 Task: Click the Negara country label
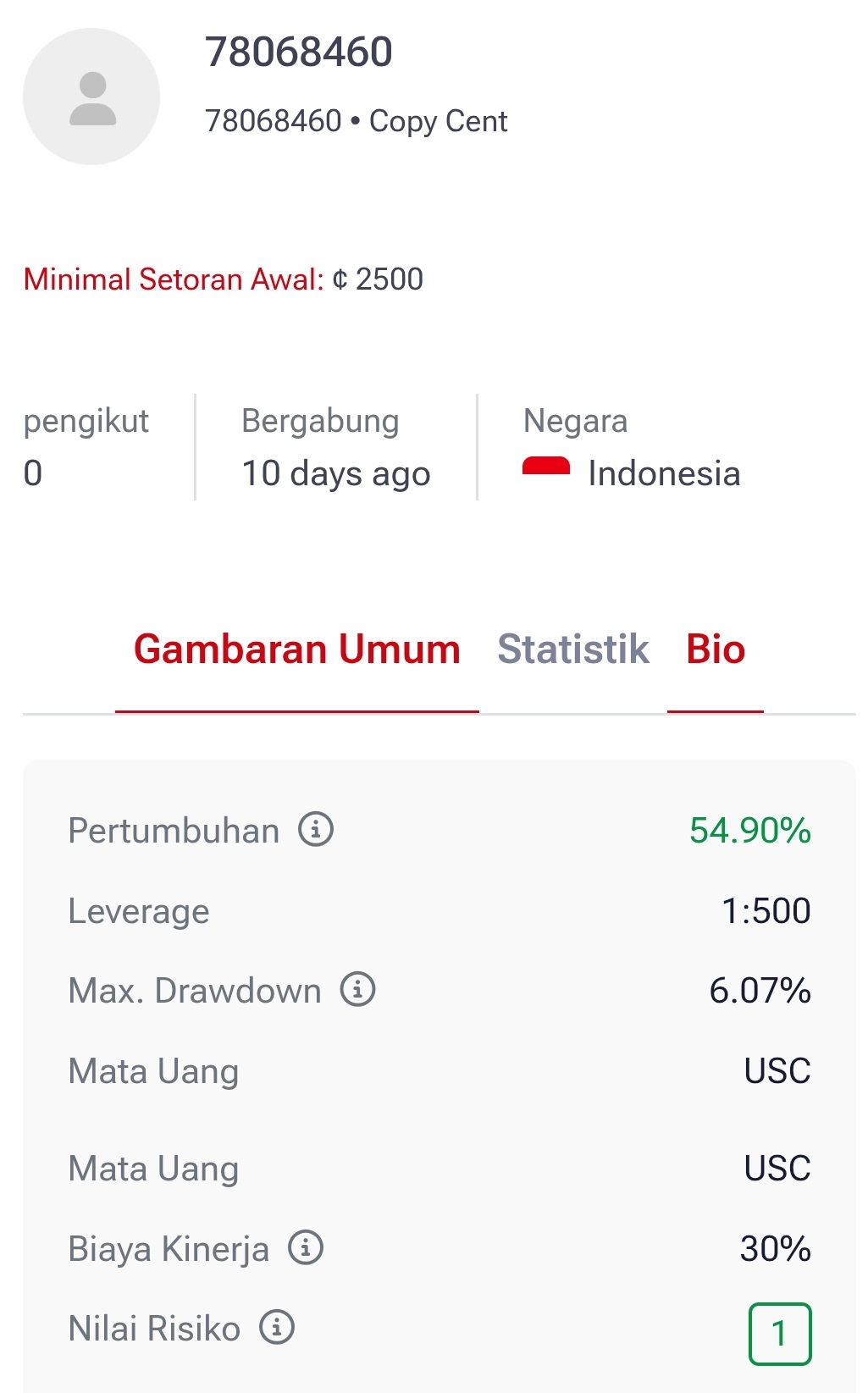575,421
